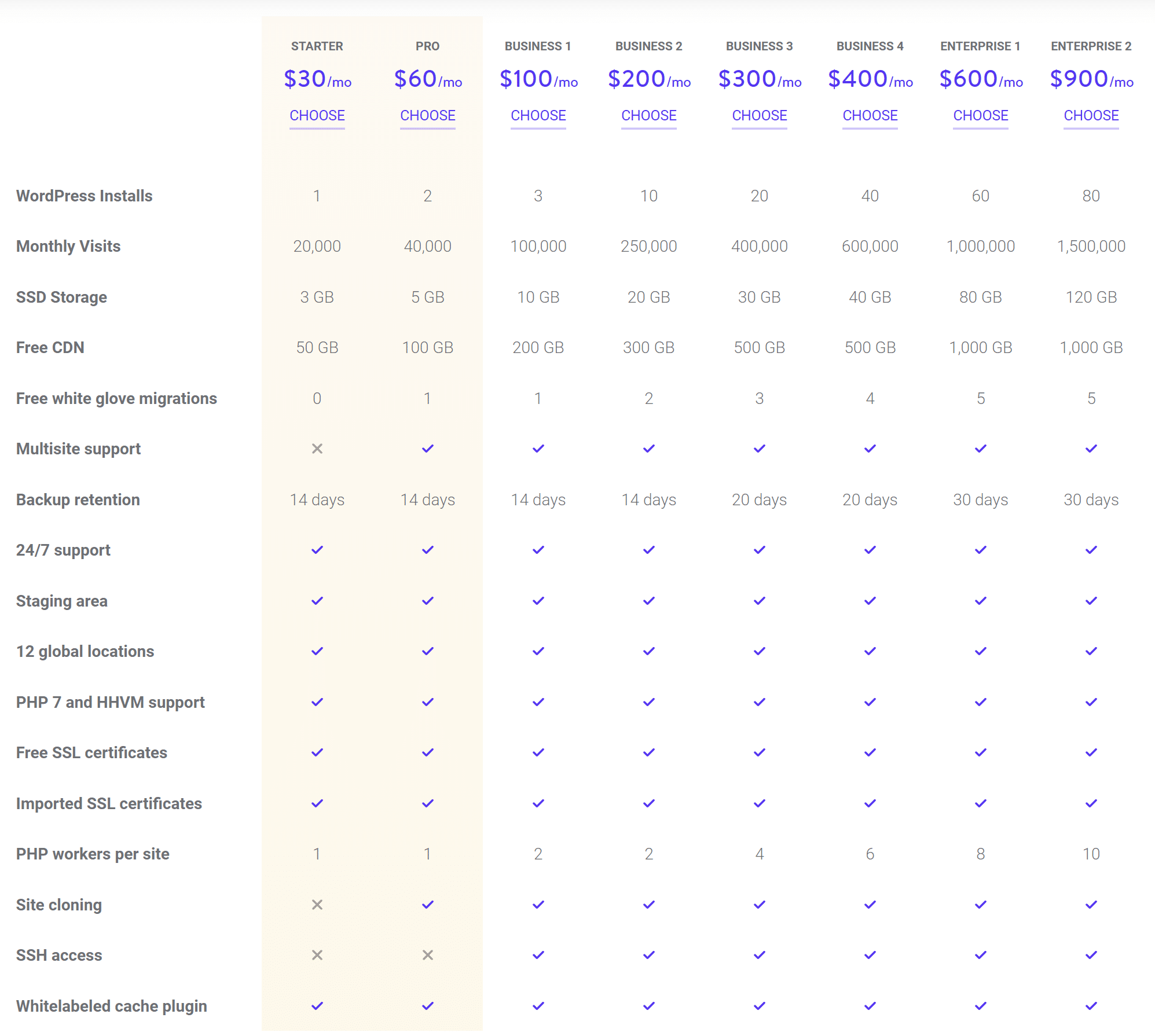Click the Whitelabeled cache plugin checkmark under Pro
The height and width of the screenshot is (1036, 1155).
pos(427,1005)
